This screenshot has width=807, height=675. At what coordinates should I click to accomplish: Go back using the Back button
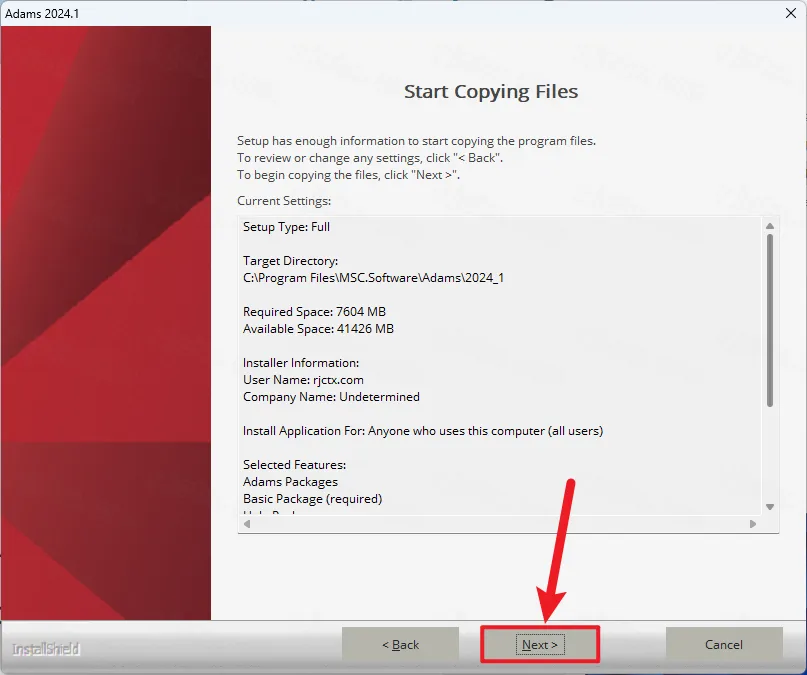(x=400, y=645)
